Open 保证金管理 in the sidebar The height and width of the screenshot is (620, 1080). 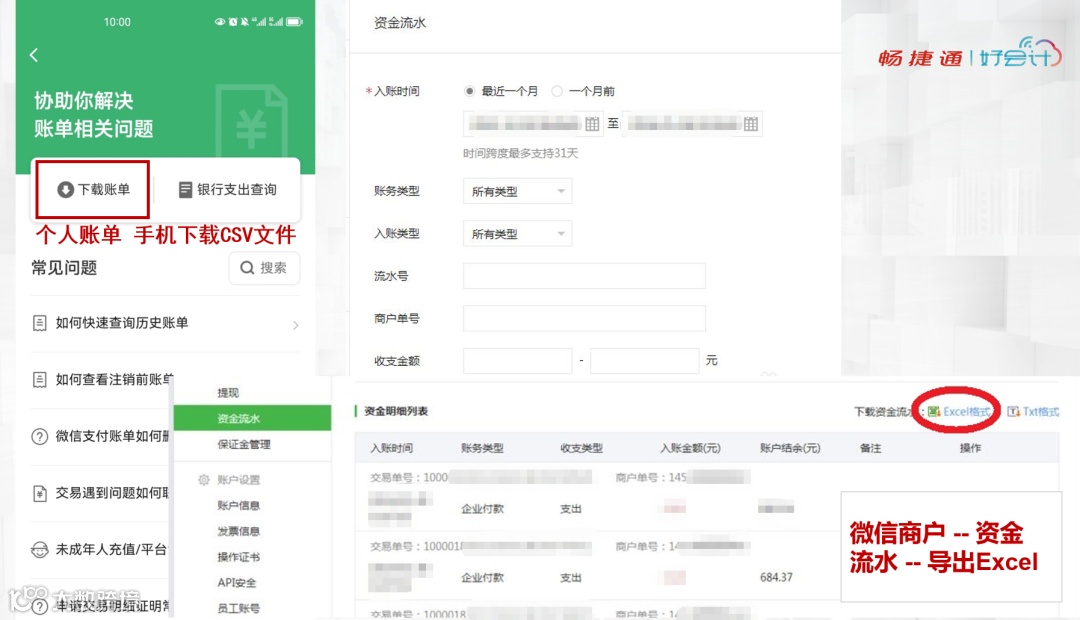pyautogui.click(x=244, y=444)
